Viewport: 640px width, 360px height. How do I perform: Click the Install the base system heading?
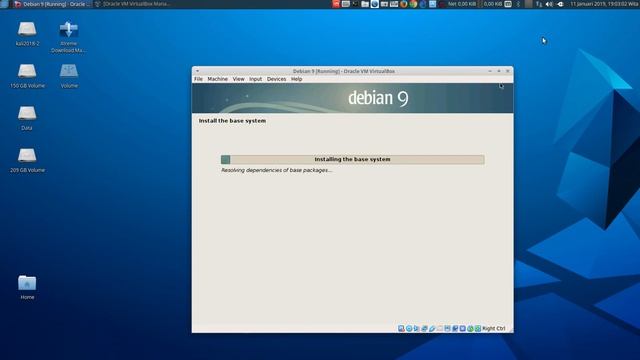coord(232,121)
